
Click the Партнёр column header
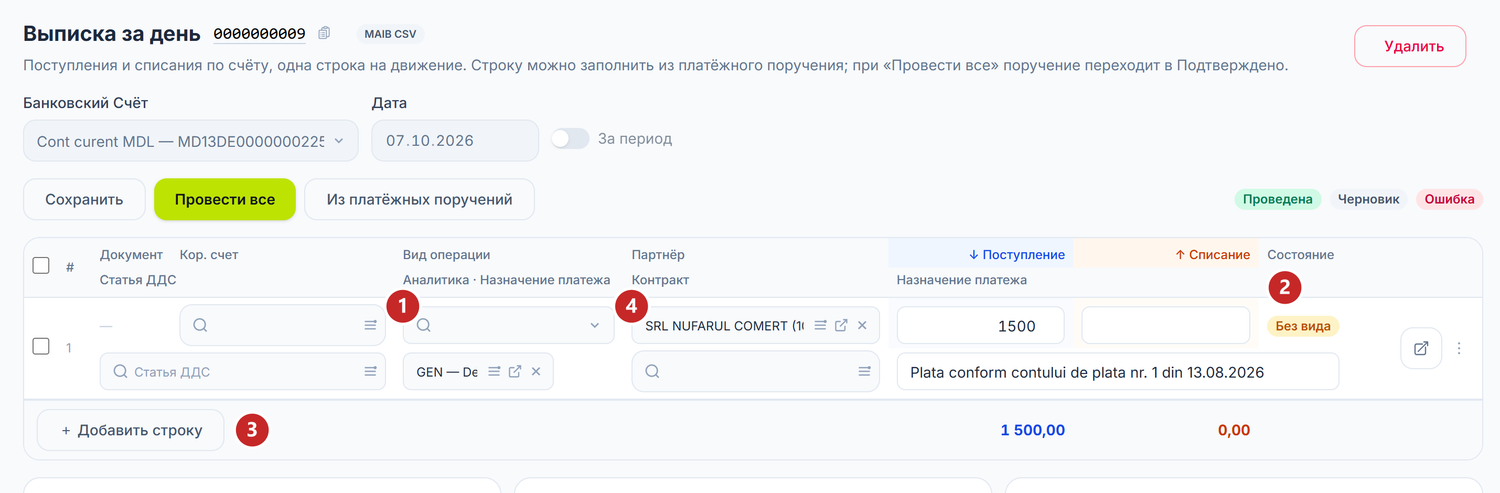click(658, 255)
